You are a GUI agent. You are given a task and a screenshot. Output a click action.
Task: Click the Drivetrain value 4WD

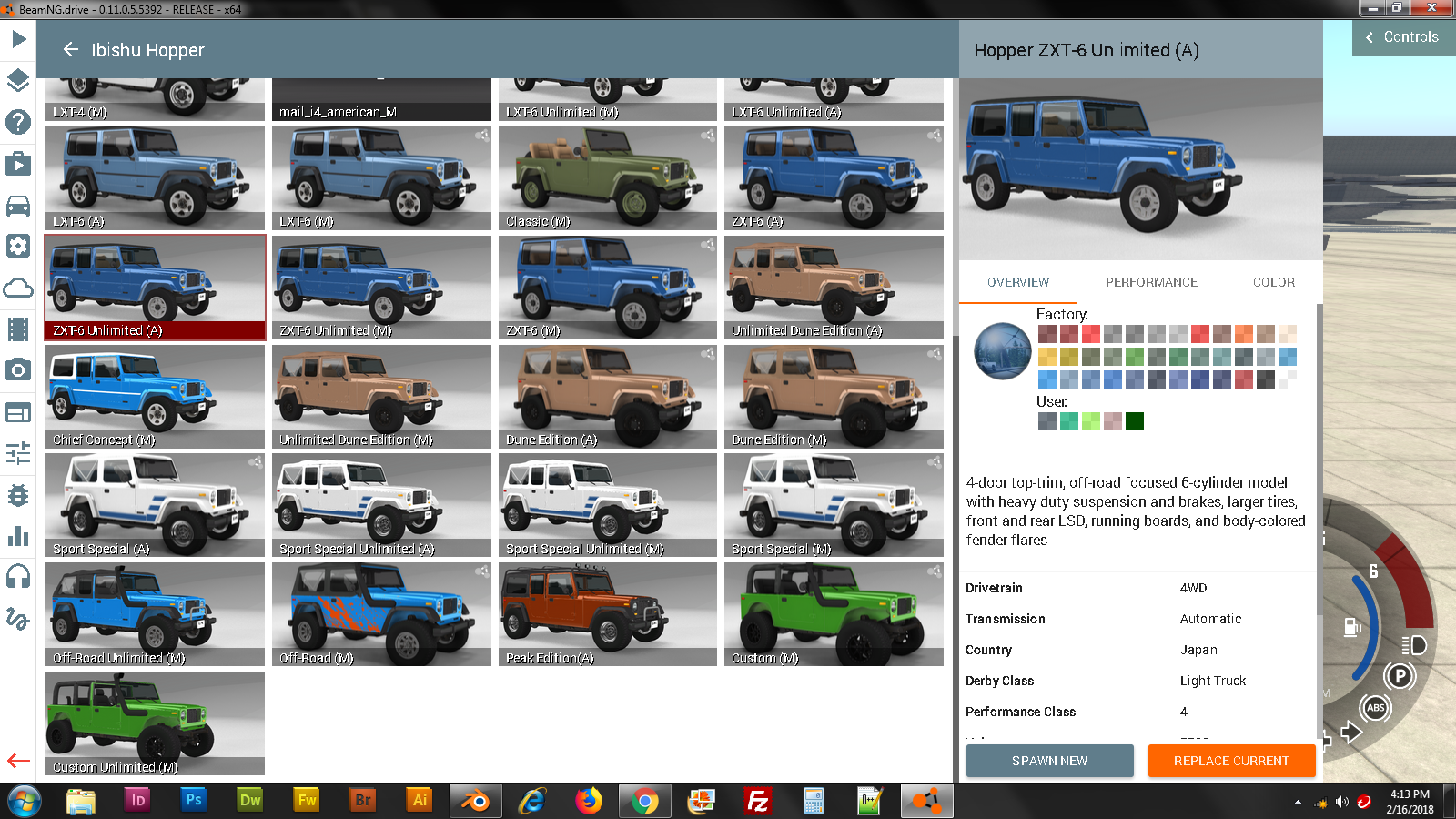[x=1193, y=588]
